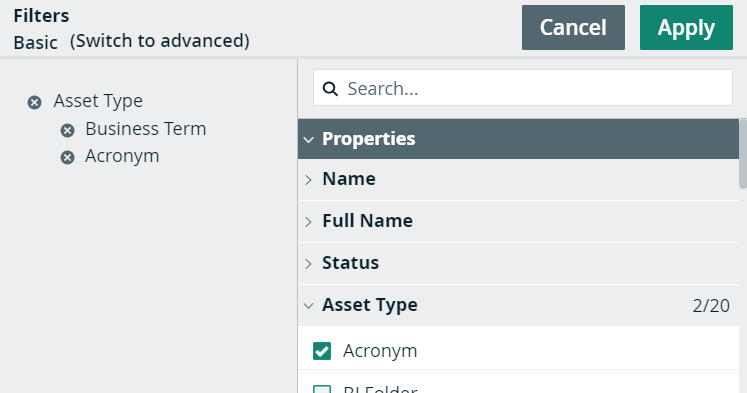Image resolution: width=747 pixels, height=393 pixels.
Task: Click the Basic mode label
Action: pyautogui.click(x=36, y=43)
